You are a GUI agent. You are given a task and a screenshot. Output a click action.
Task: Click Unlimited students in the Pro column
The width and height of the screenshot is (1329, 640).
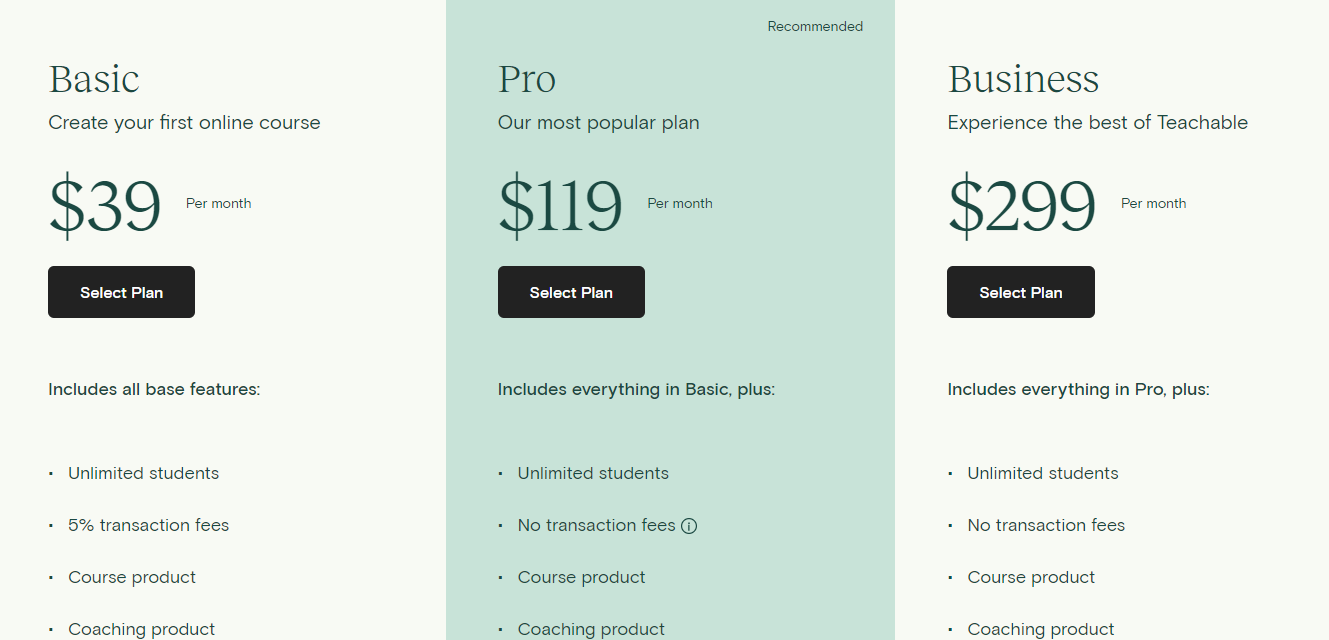(x=593, y=473)
